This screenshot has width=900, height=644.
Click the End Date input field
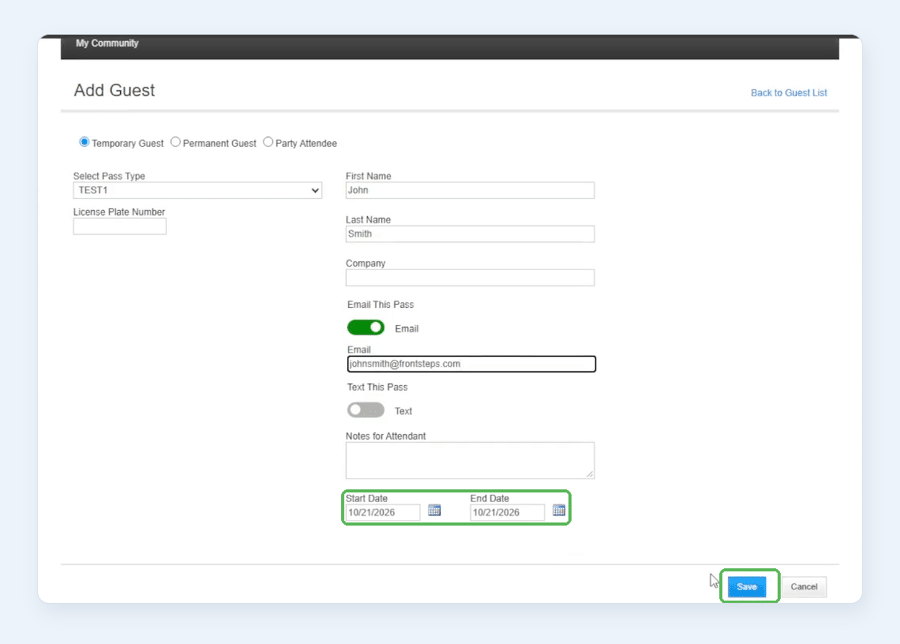click(x=507, y=513)
